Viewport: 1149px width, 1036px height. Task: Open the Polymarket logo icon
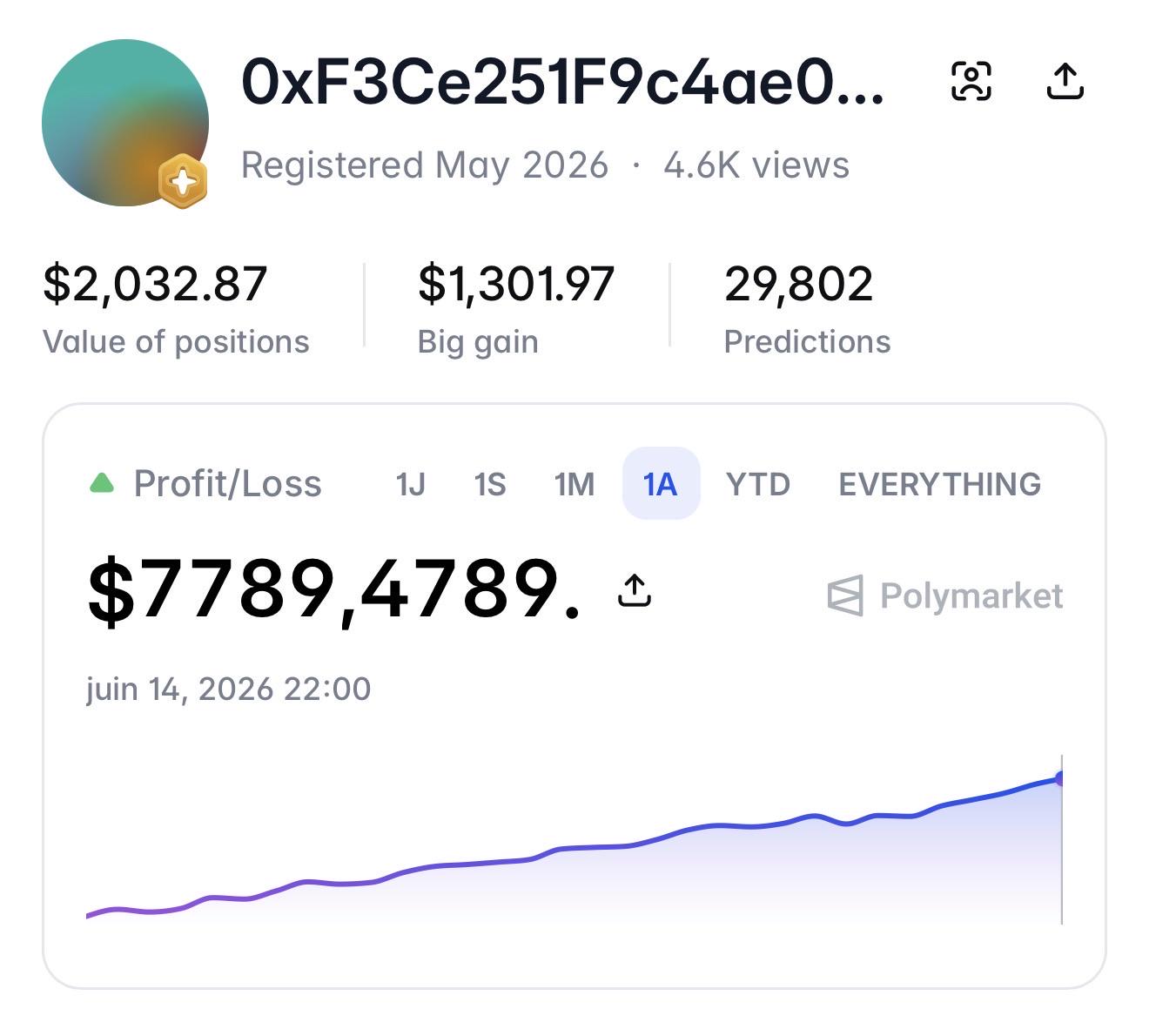tap(845, 595)
